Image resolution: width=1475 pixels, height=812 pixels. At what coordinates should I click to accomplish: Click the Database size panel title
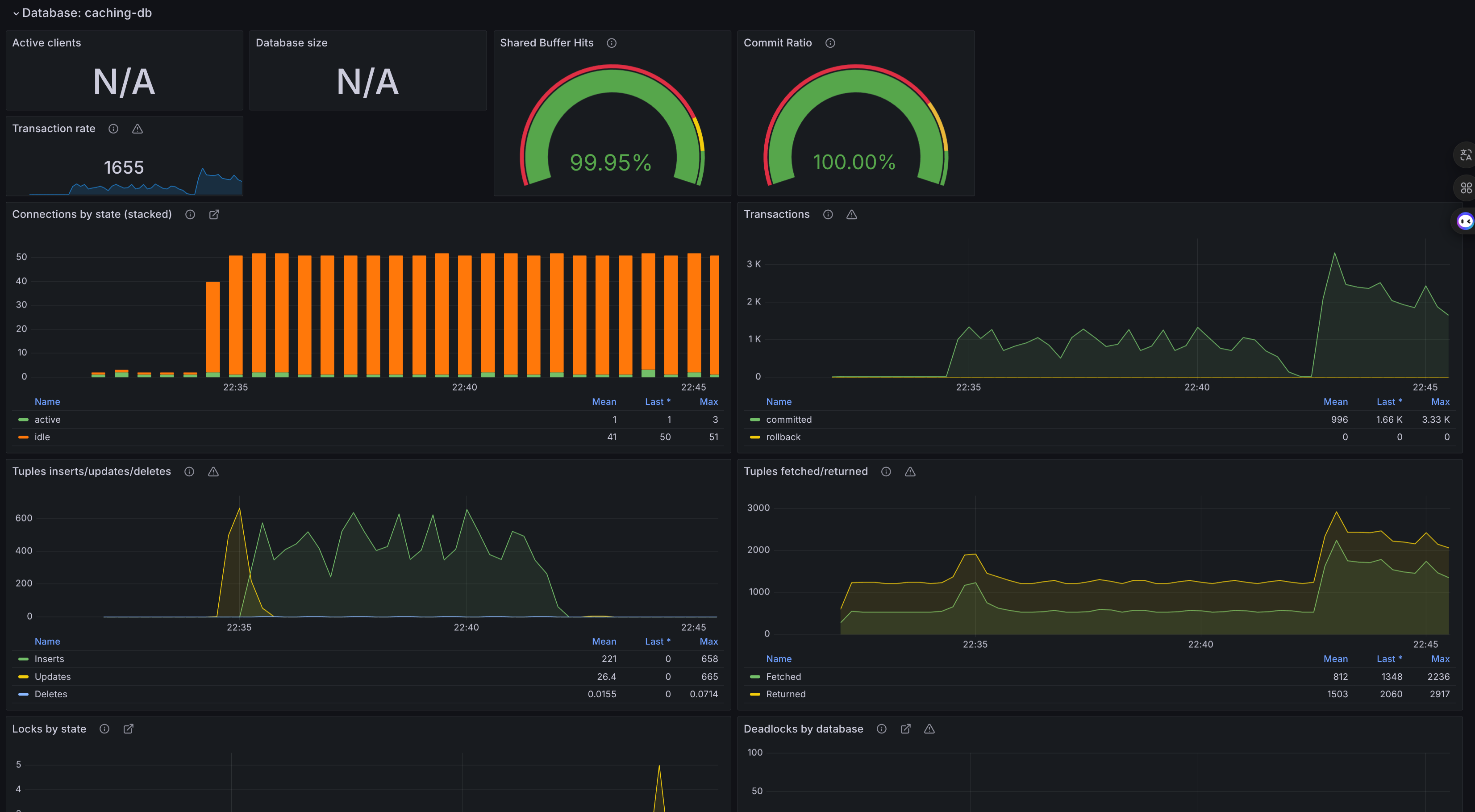point(291,43)
